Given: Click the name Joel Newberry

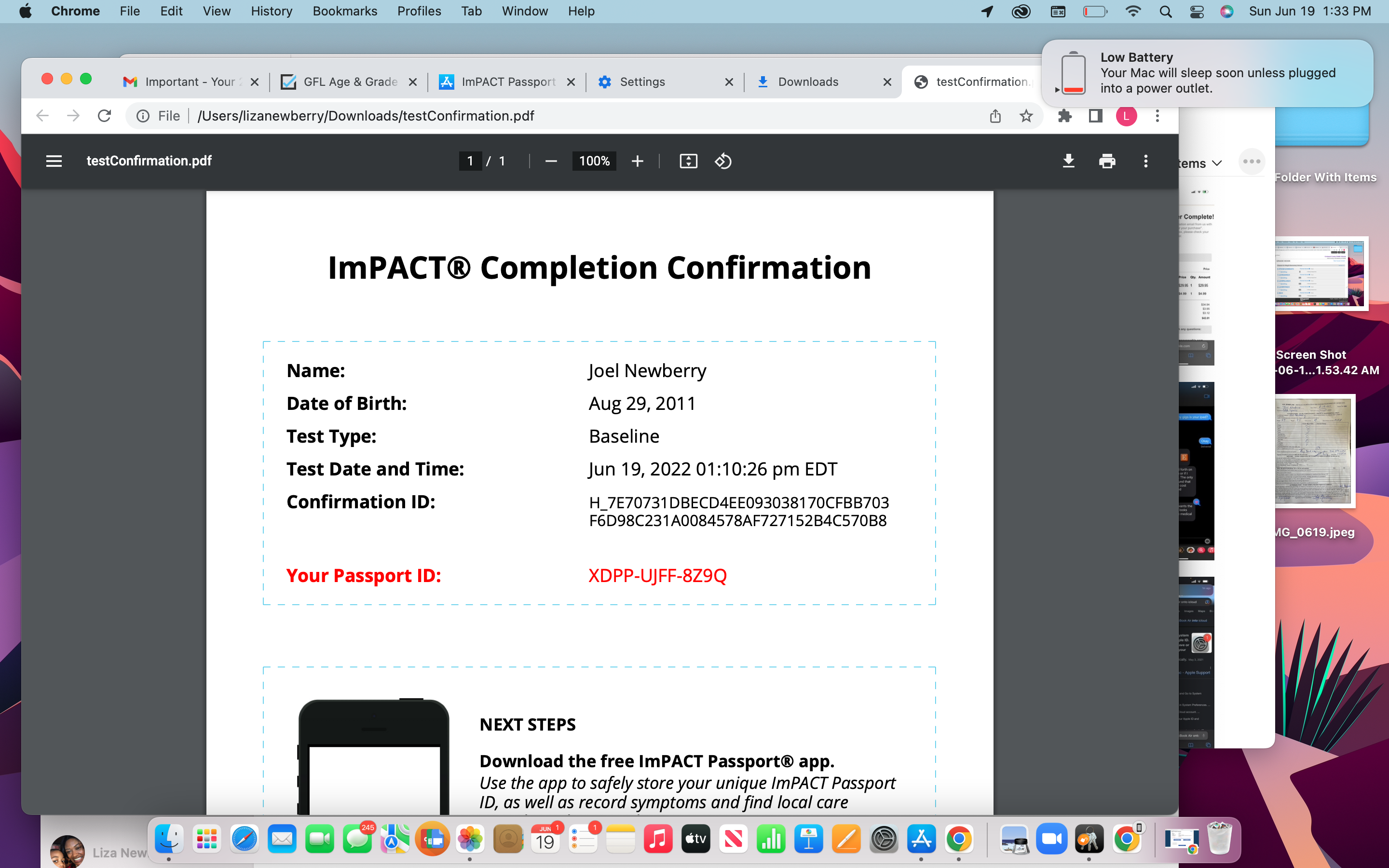Looking at the screenshot, I should [647, 371].
